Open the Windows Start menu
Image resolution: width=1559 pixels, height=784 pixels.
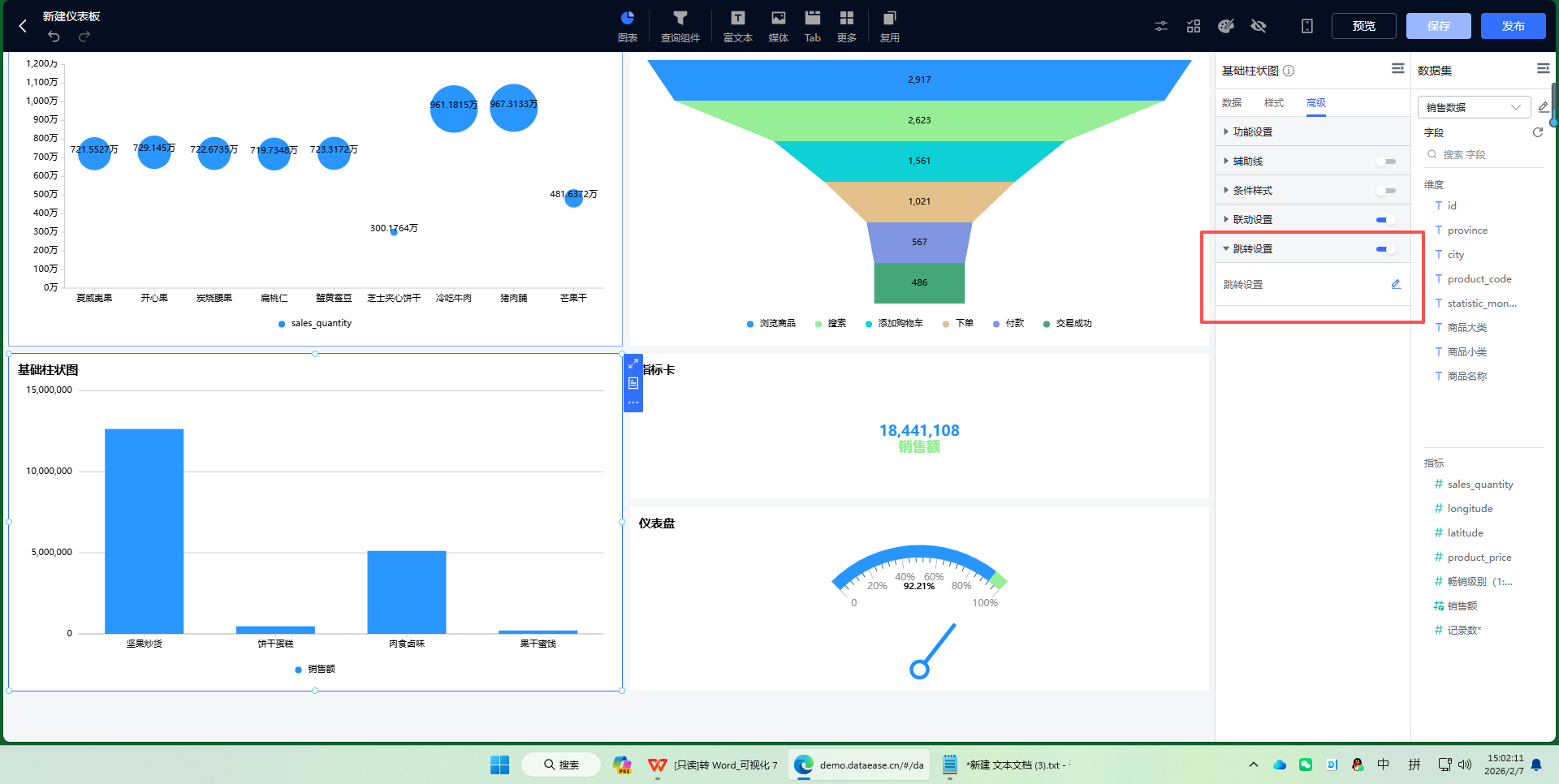click(499, 765)
